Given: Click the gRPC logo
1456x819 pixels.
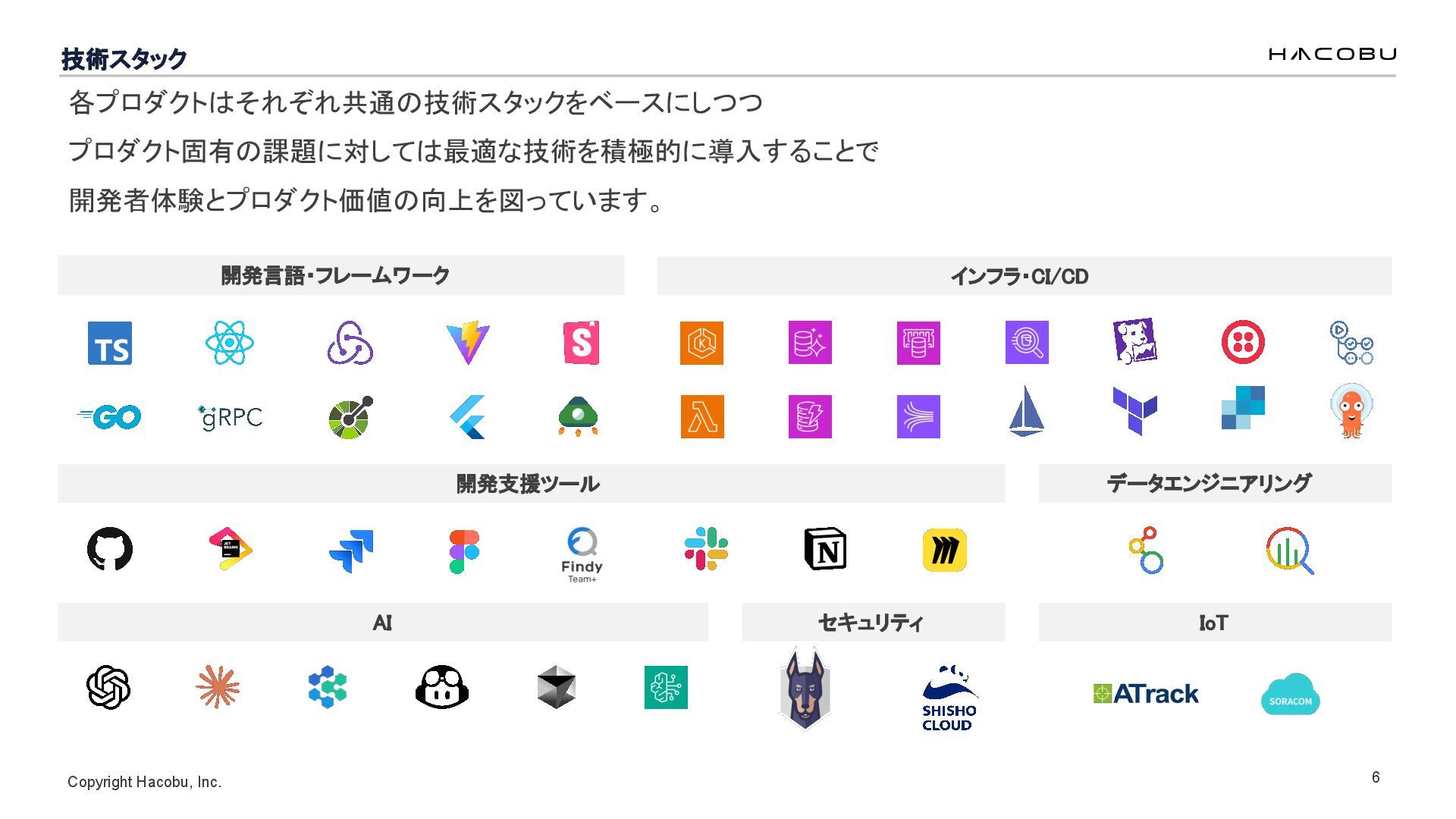Looking at the screenshot, I should click(x=230, y=417).
